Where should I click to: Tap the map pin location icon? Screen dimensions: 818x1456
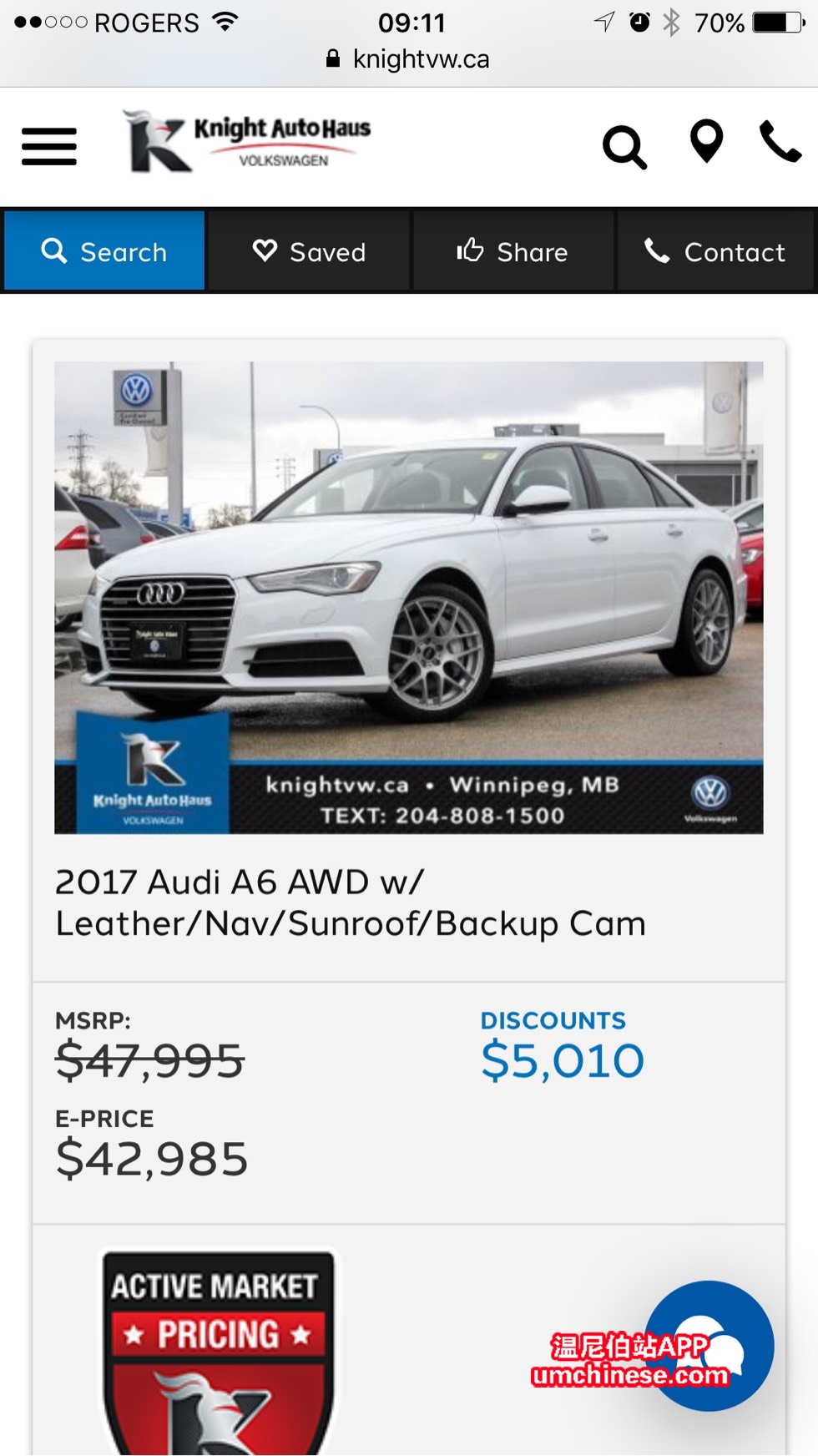pos(706,141)
